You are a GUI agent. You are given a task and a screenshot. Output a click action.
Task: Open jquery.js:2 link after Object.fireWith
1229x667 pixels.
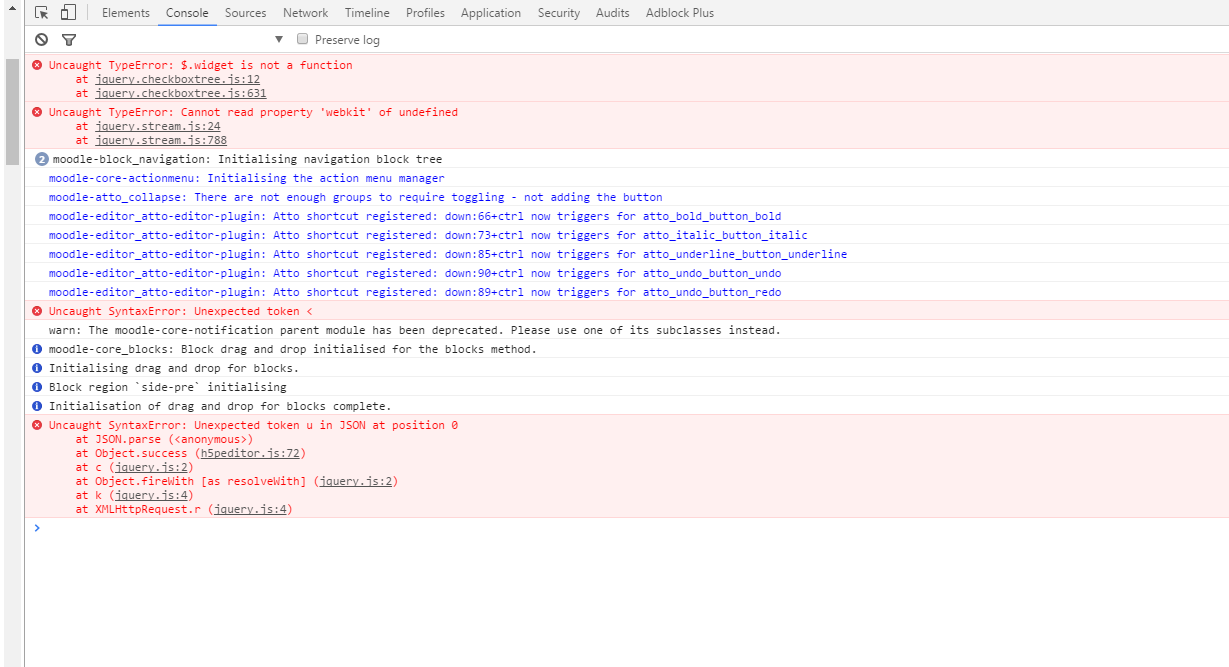pyautogui.click(x=356, y=481)
